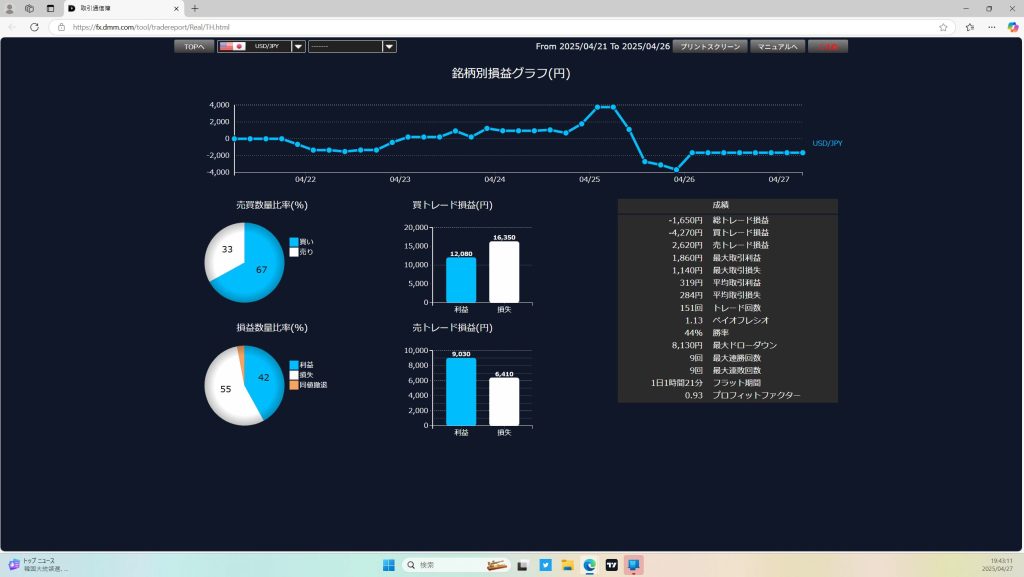Click the TOPへ button
The width and height of the screenshot is (1024, 577).
[194, 46]
